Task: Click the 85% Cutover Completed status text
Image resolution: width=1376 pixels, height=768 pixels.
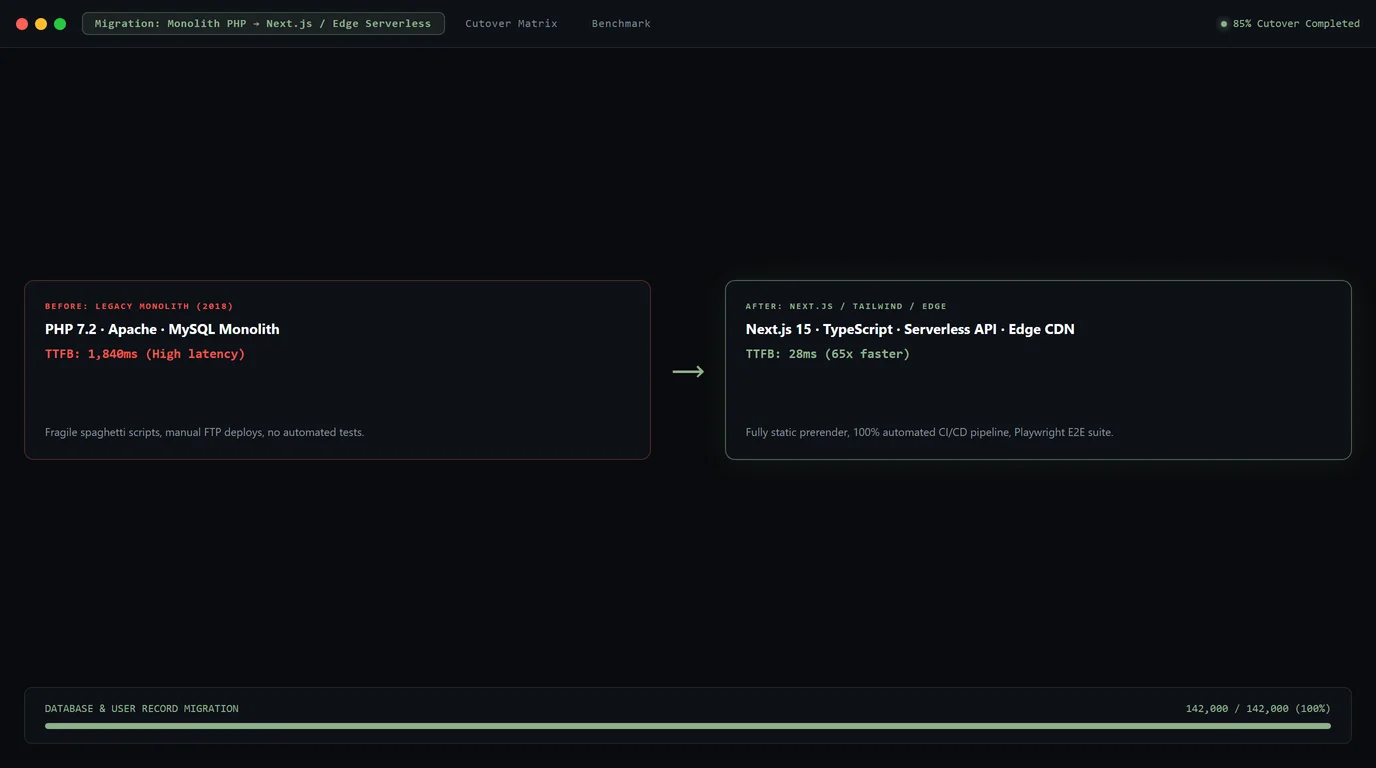Action: [x=1296, y=24]
